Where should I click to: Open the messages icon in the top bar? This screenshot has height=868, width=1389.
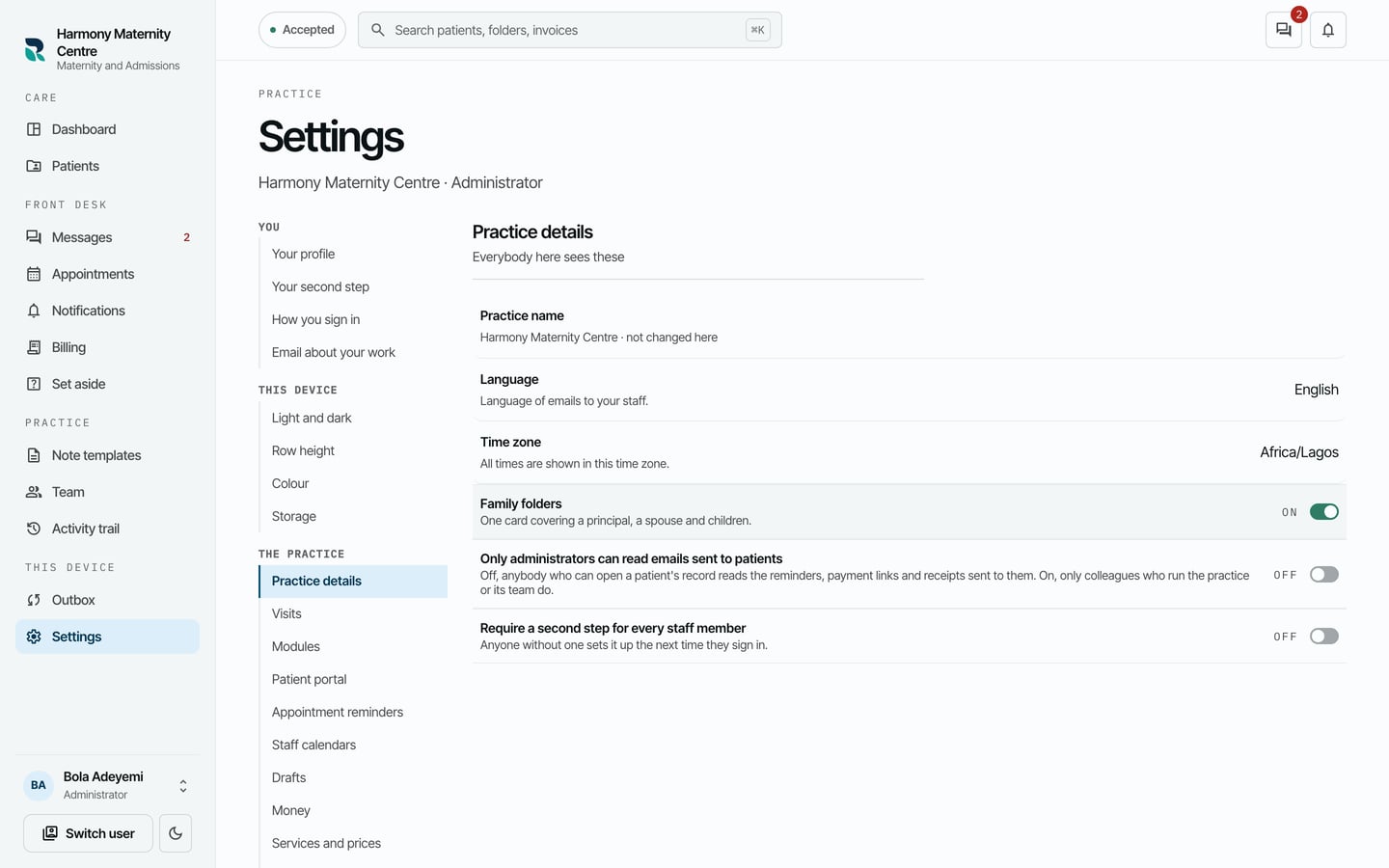click(x=1283, y=30)
